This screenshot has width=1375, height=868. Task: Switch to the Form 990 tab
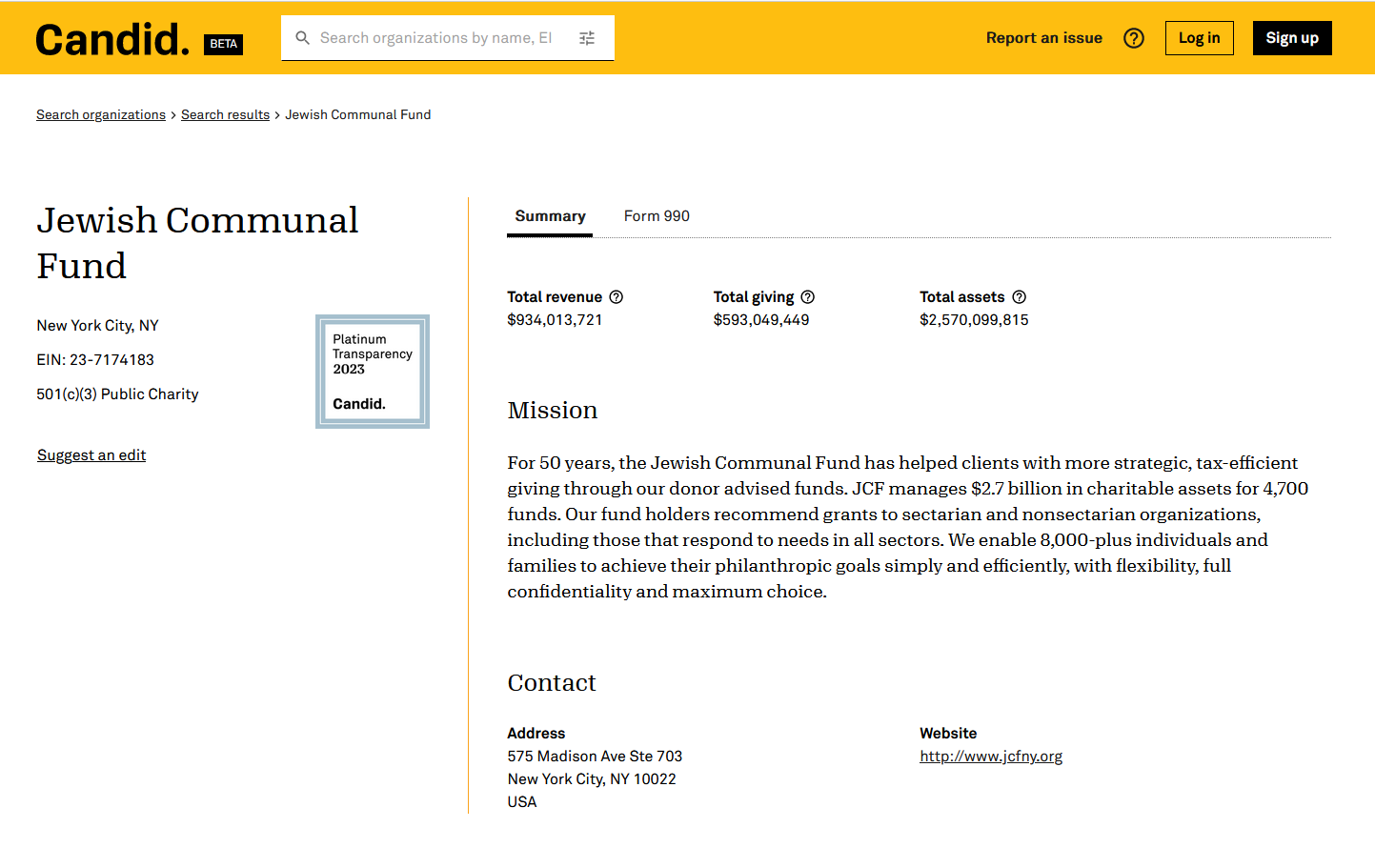point(657,216)
